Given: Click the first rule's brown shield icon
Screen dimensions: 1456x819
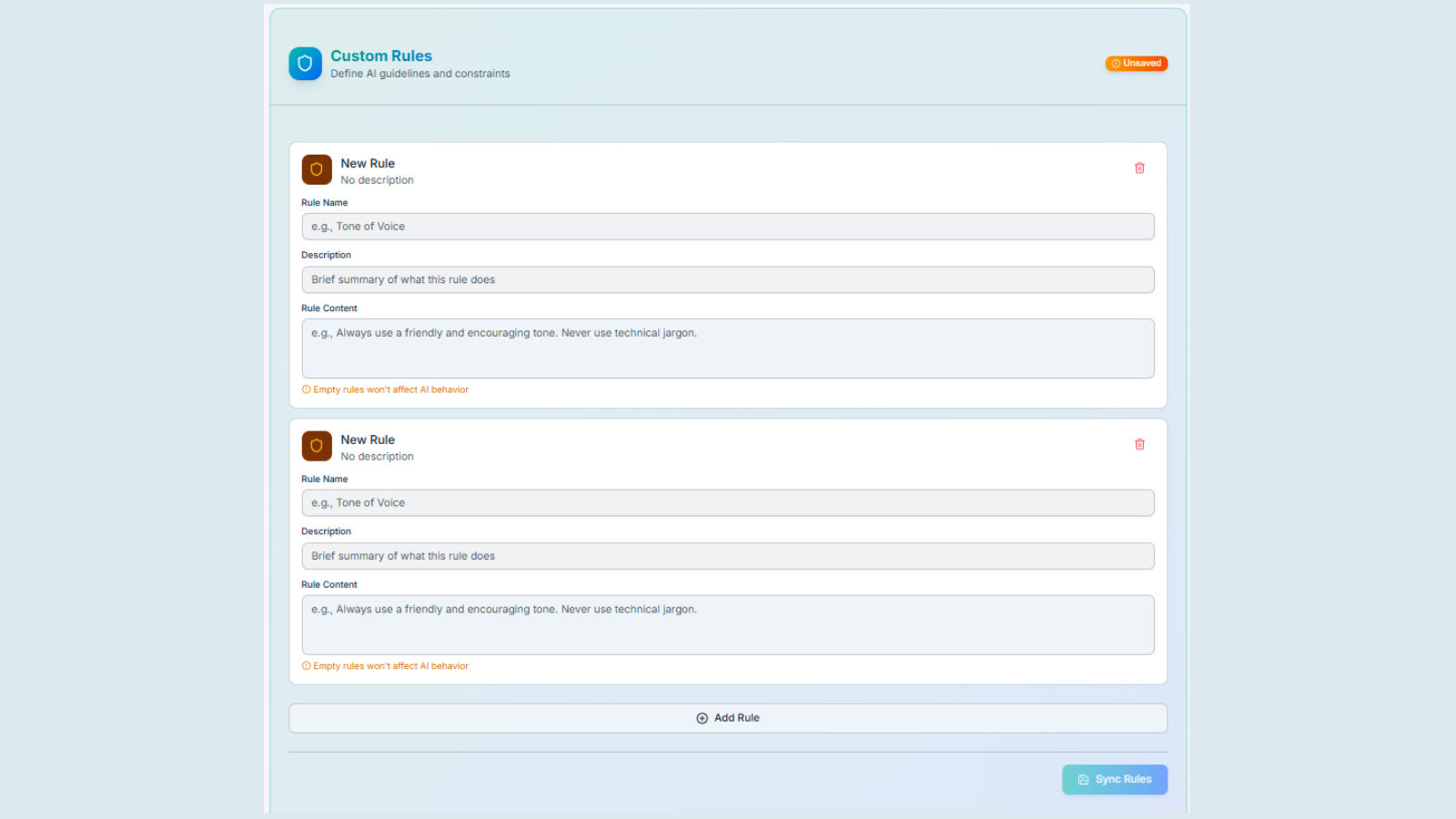Looking at the screenshot, I should tap(317, 169).
